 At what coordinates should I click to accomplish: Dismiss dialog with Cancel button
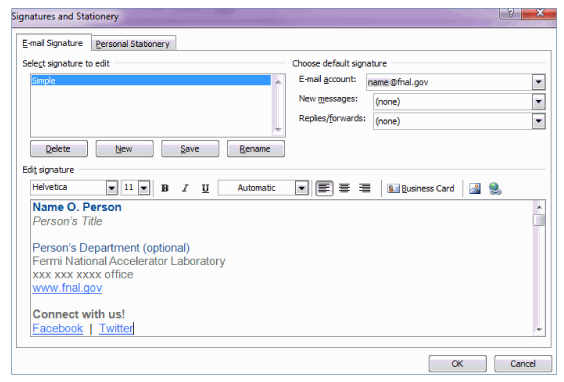(523, 364)
